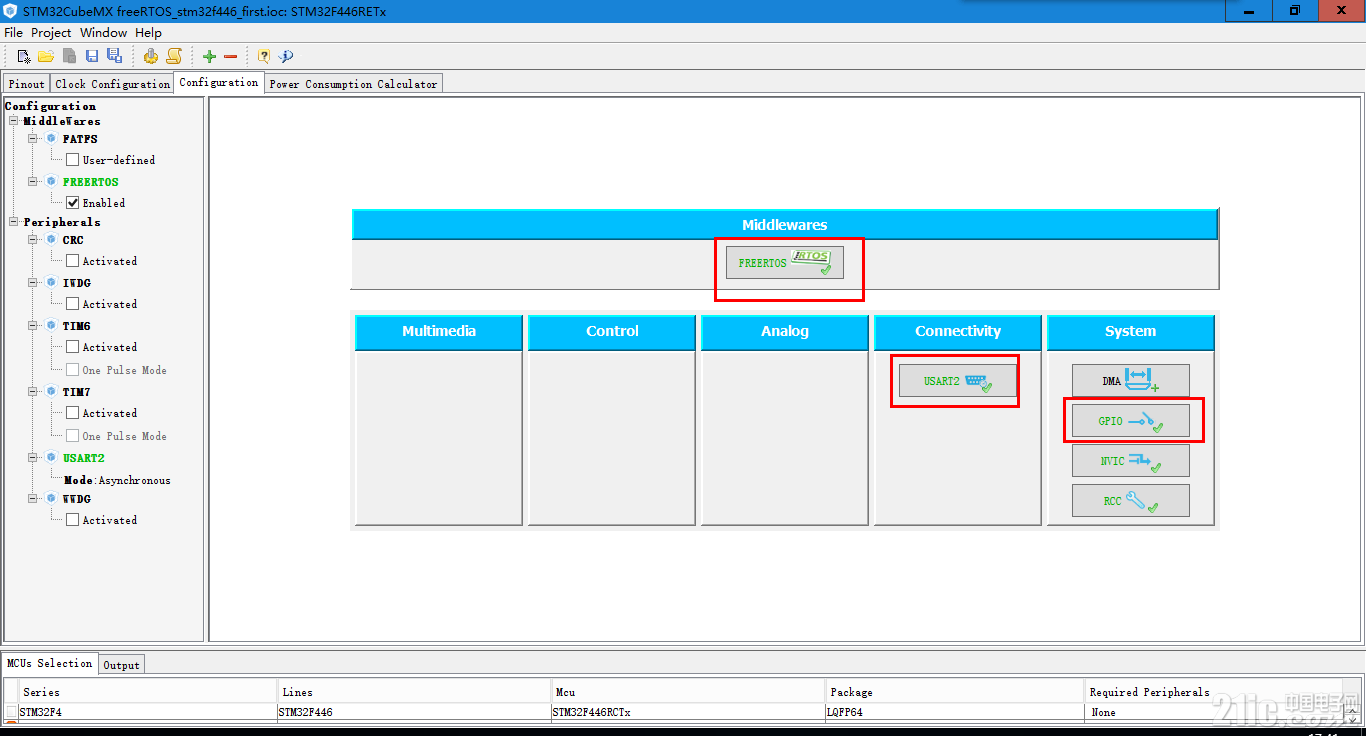Click the New Project toolbar icon
1366x736 pixels.
click(x=25, y=56)
